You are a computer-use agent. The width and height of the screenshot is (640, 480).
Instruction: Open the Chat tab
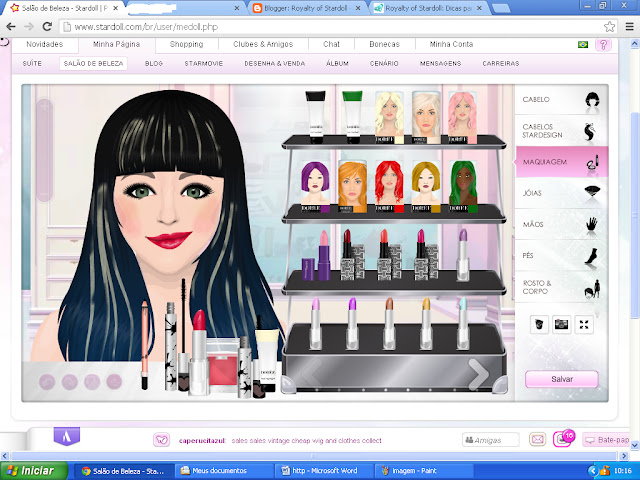pyautogui.click(x=331, y=44)
